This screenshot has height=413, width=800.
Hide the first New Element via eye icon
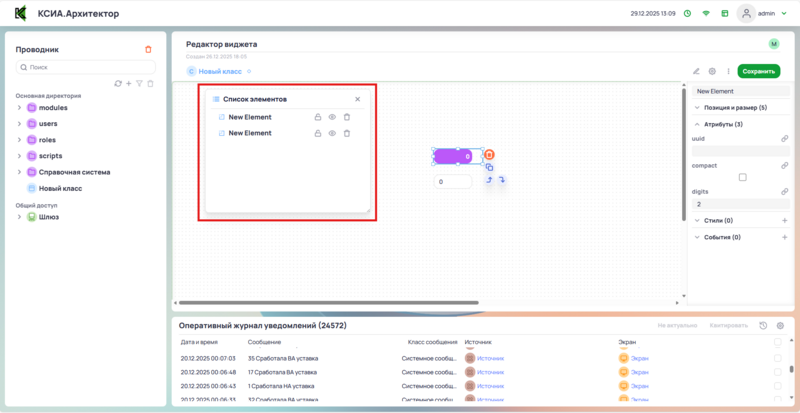click(x=332, y=117)
